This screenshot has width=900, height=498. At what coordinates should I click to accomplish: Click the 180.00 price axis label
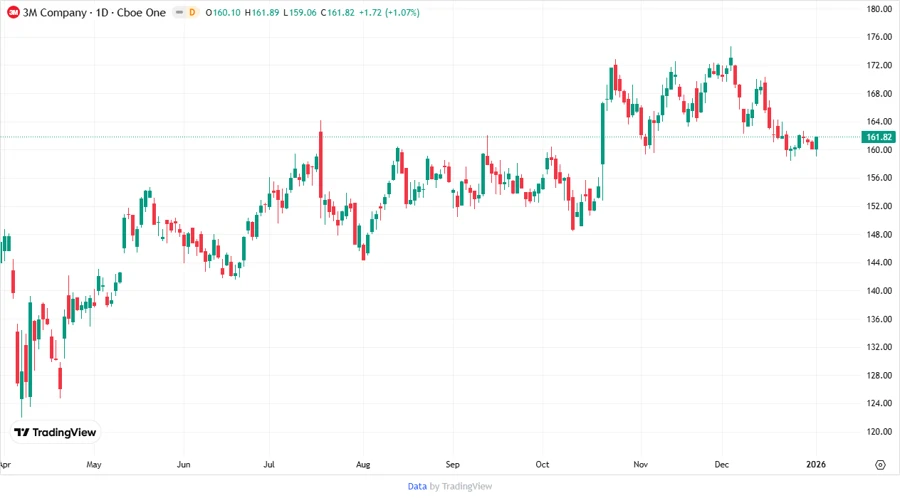(879, 9)
